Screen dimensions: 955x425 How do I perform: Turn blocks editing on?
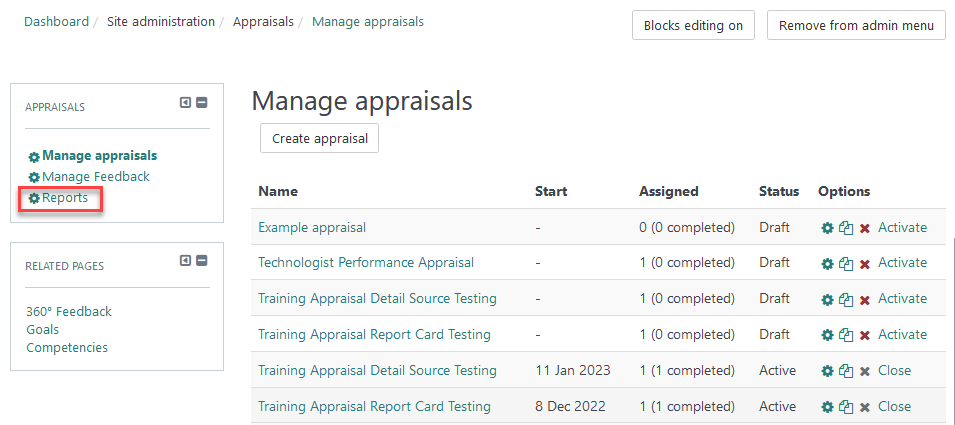[x=693, y=26]
